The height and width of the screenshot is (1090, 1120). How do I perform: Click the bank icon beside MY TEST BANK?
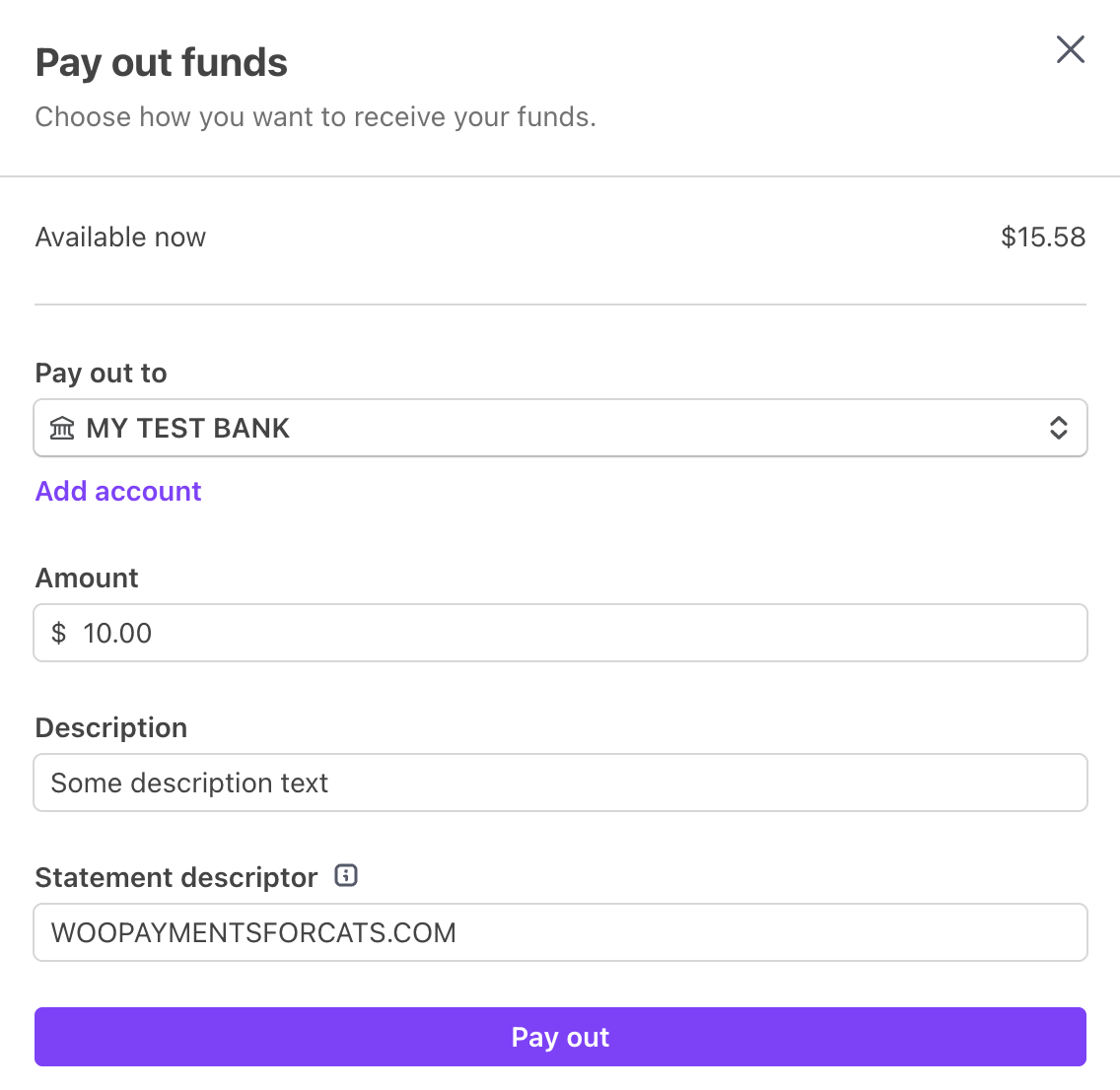point(62,429)
